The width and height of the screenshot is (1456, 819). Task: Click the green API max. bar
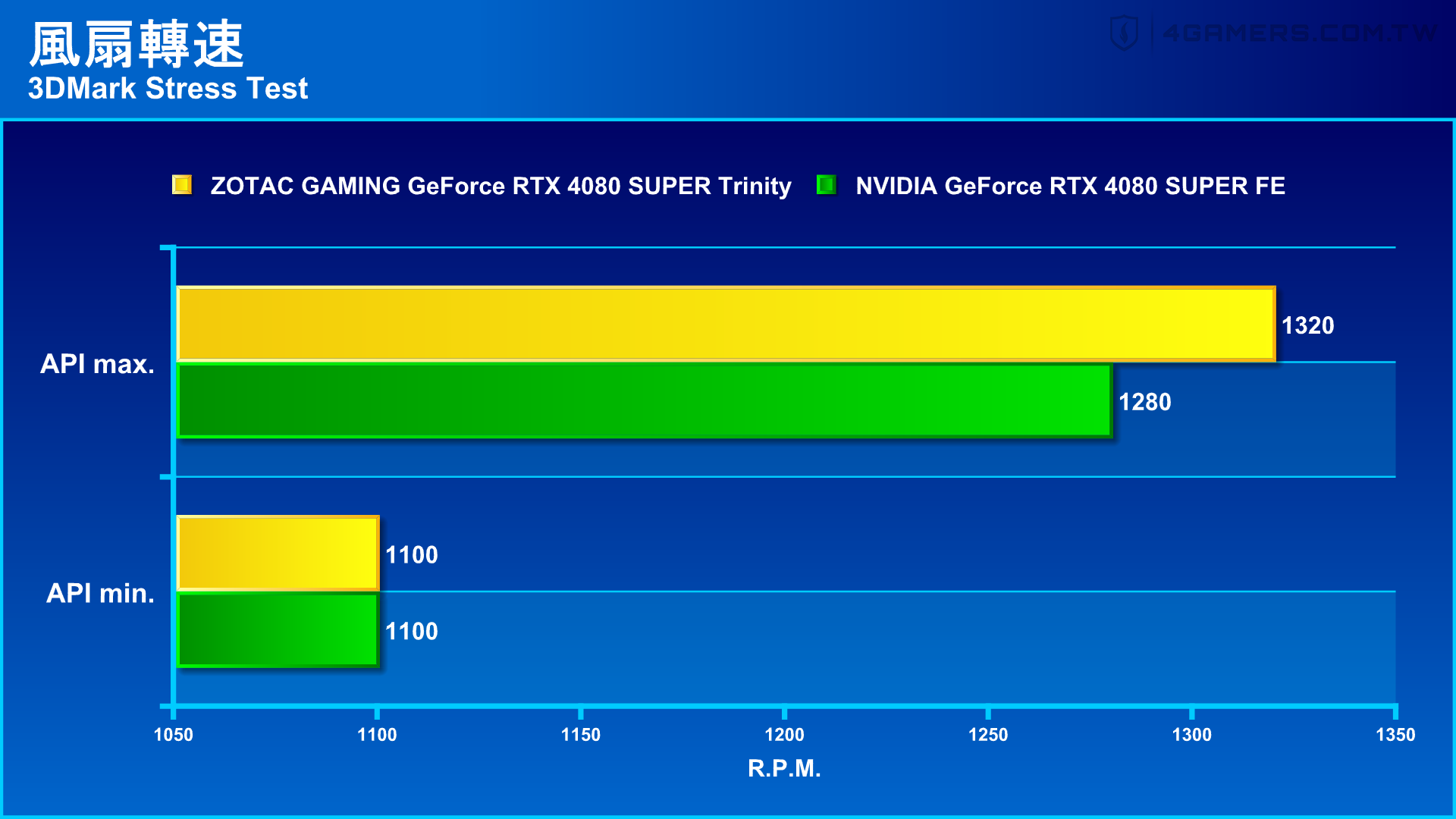[x=645, y=400]
